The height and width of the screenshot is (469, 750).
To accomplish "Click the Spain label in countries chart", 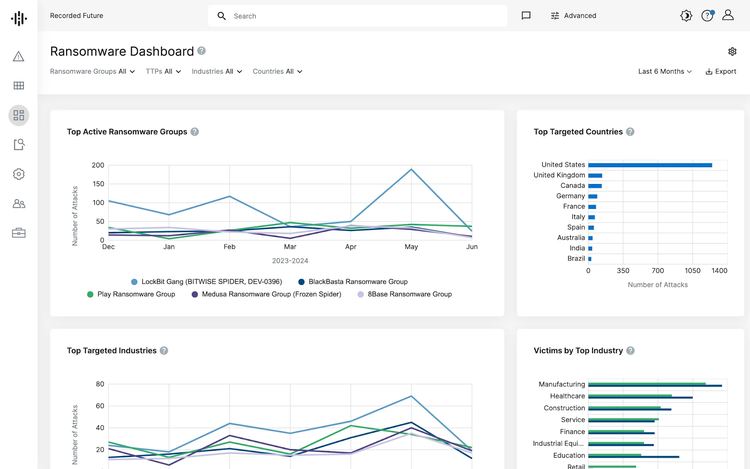I will pos(576,228).
